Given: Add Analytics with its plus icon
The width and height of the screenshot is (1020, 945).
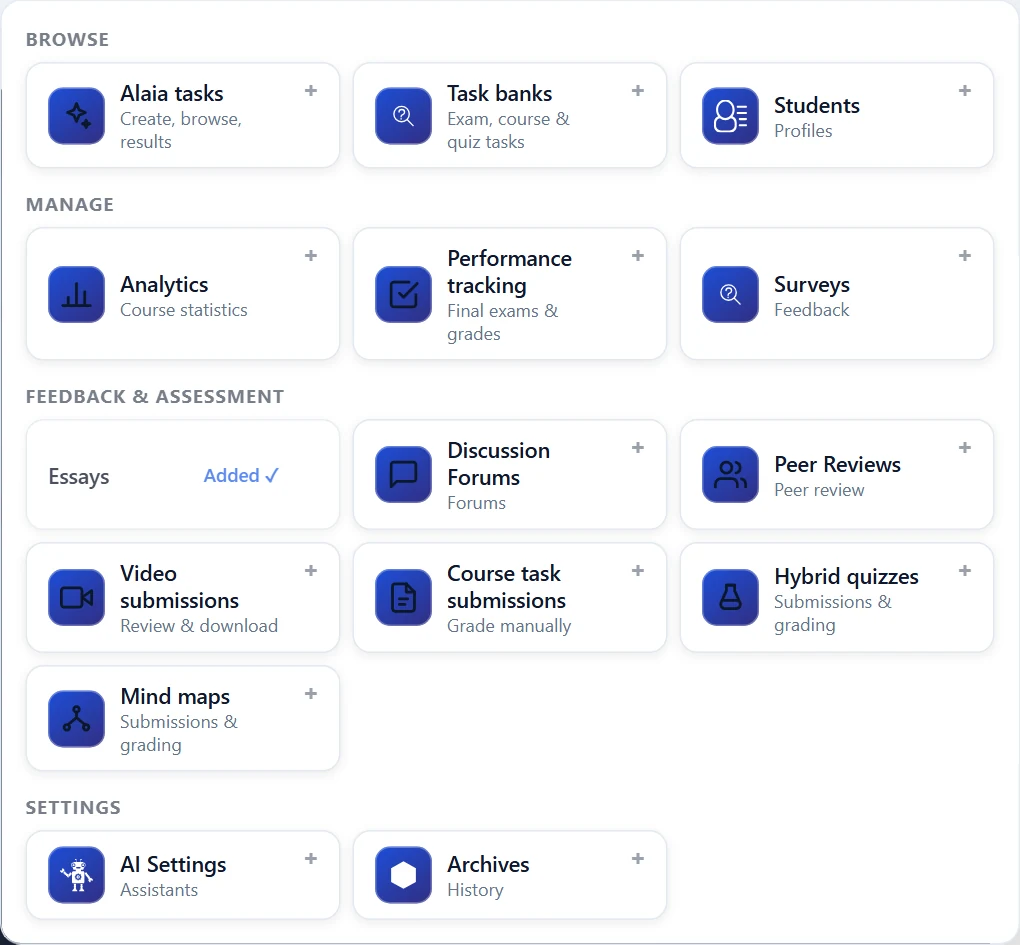Looking at the screenshot, I should (311, 256).
